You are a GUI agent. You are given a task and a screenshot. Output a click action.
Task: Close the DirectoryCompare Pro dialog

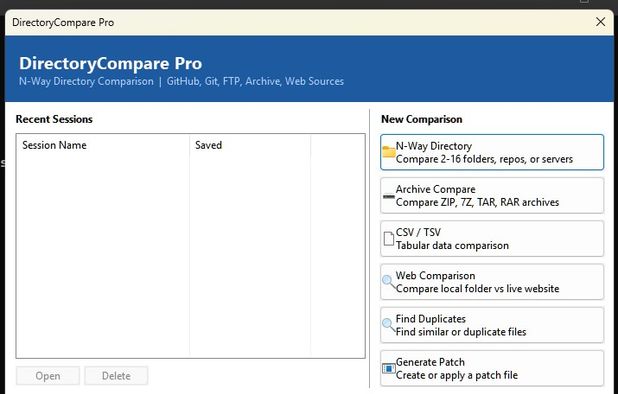point(600,22)
